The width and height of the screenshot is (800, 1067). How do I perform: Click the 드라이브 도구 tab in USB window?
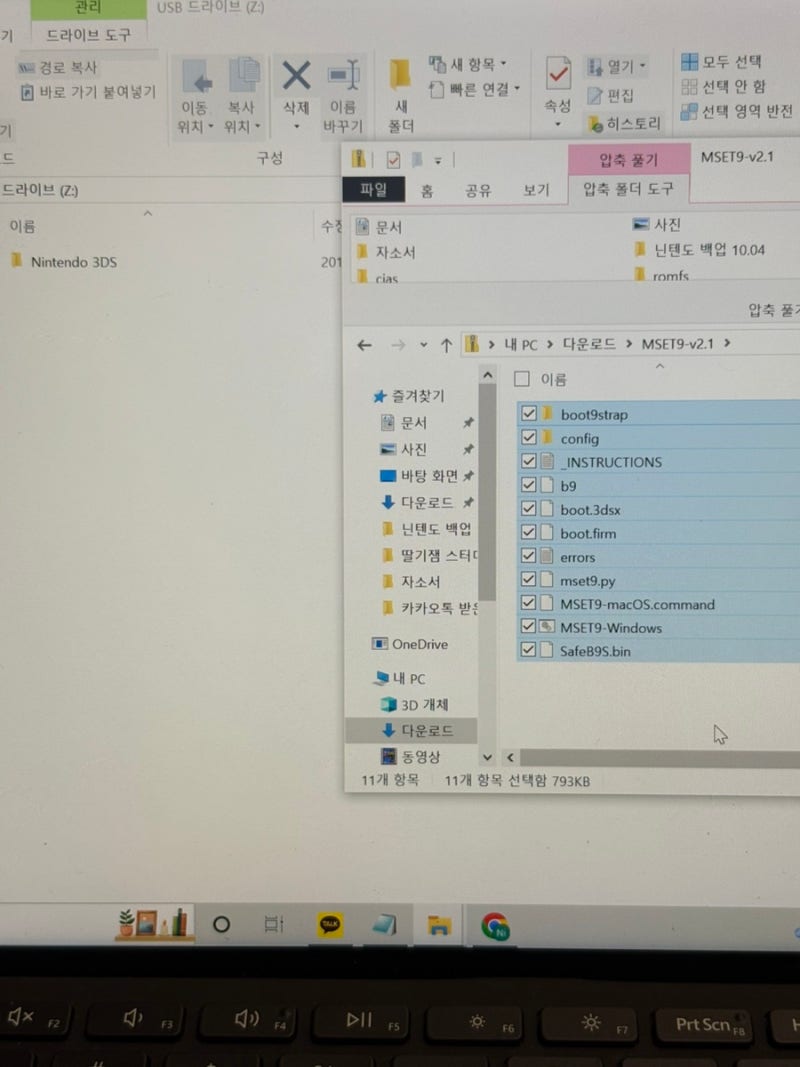tap(88, 35)
